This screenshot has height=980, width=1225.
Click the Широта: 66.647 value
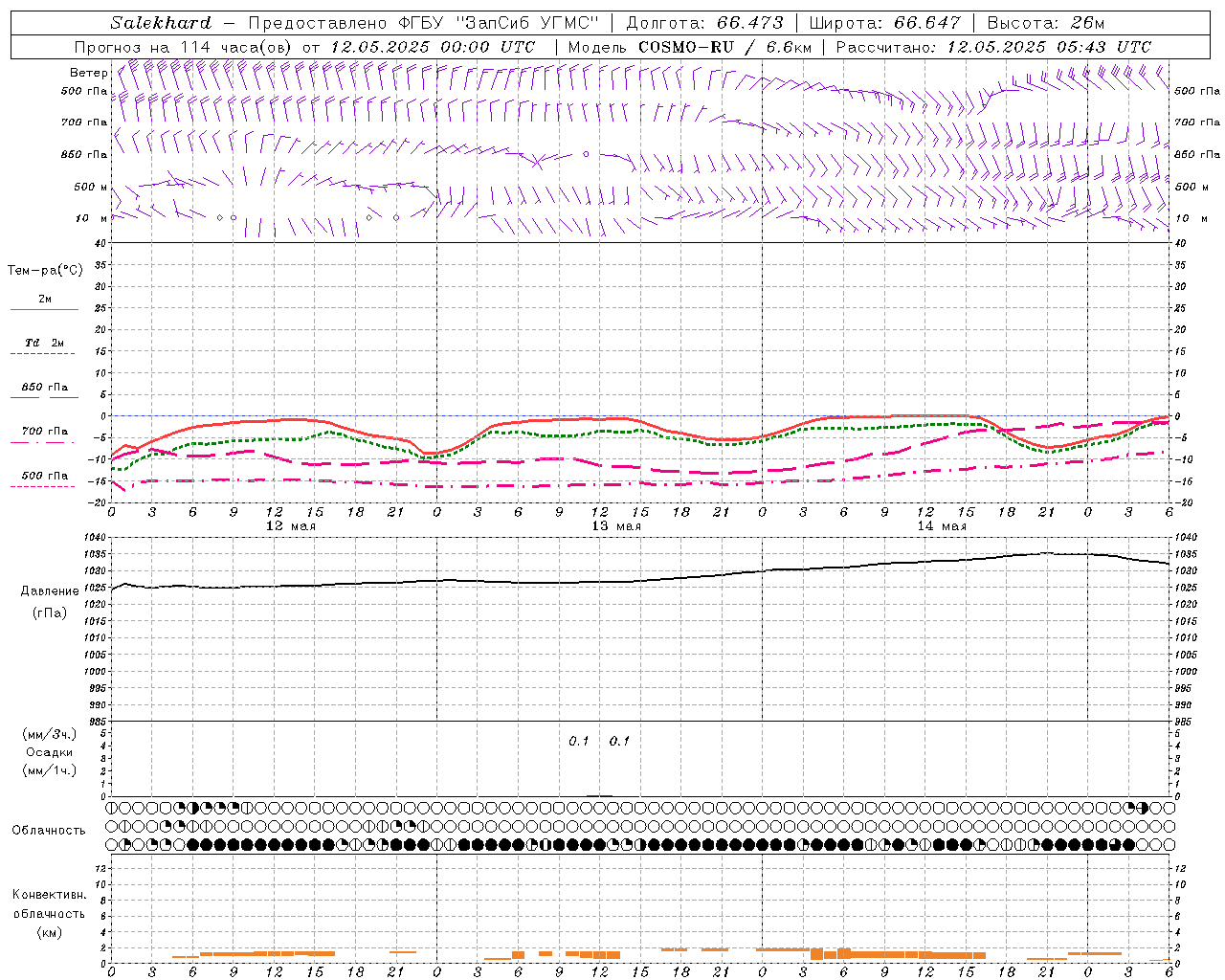pyautogui.click(x=884, y=23)
